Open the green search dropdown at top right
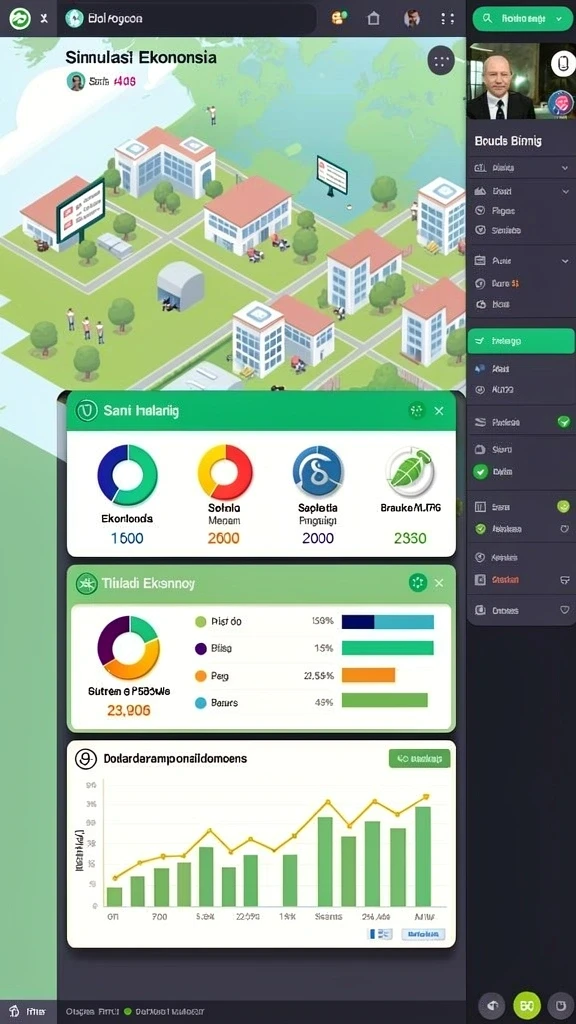 pyautogui.click(x=522, y=19)
